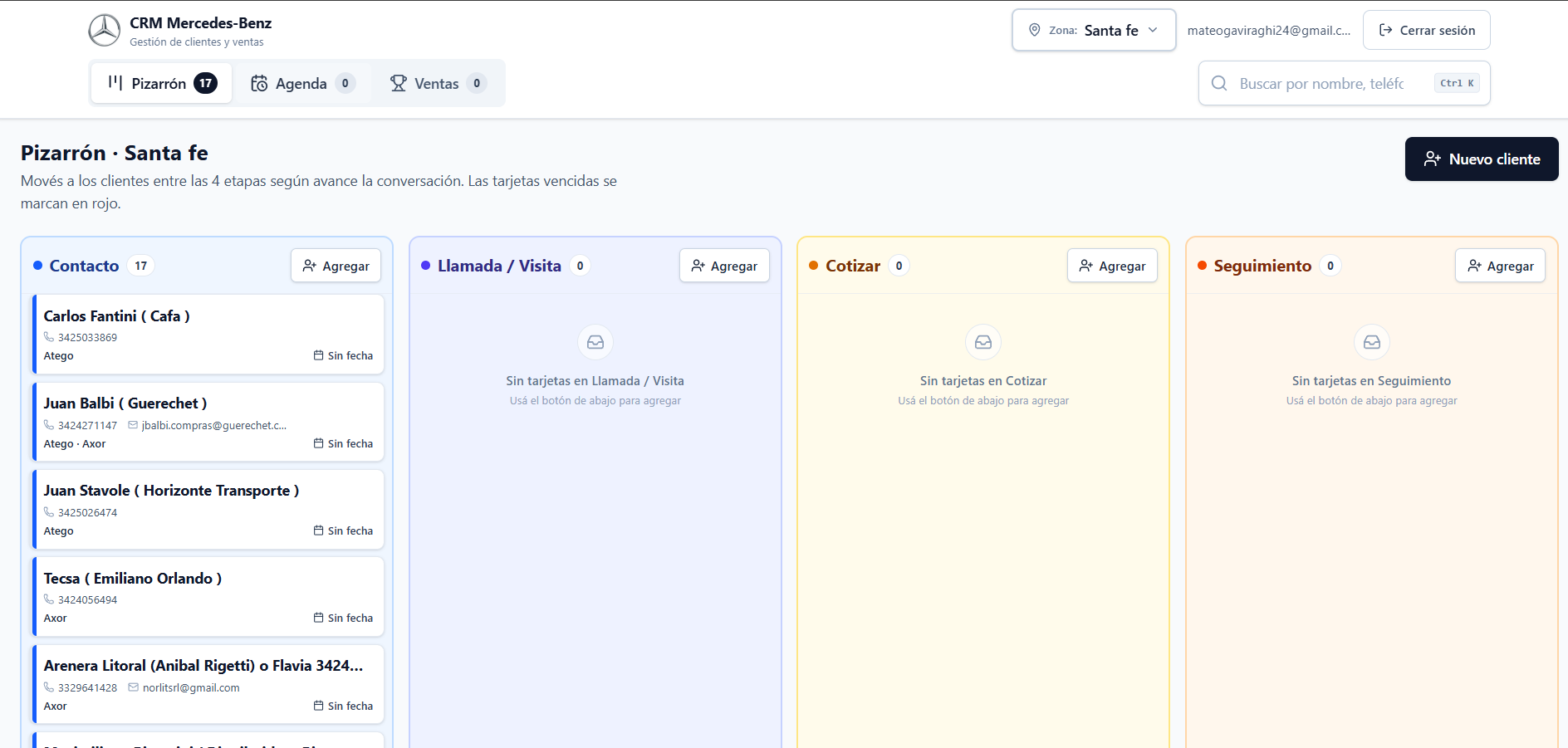Click Sin fecha calendar icon on Tecsa card
The image size is (1568, 748).
tap(319, 618)
